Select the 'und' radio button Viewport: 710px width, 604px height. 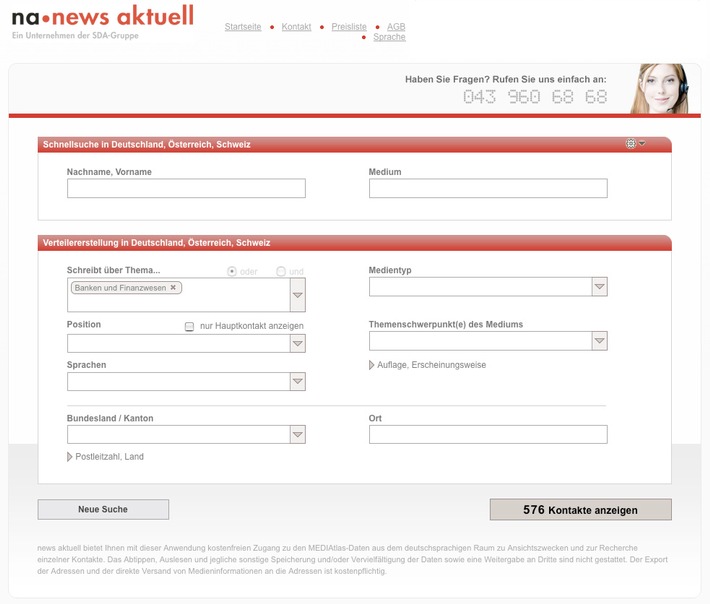click(x=281, y=271)
